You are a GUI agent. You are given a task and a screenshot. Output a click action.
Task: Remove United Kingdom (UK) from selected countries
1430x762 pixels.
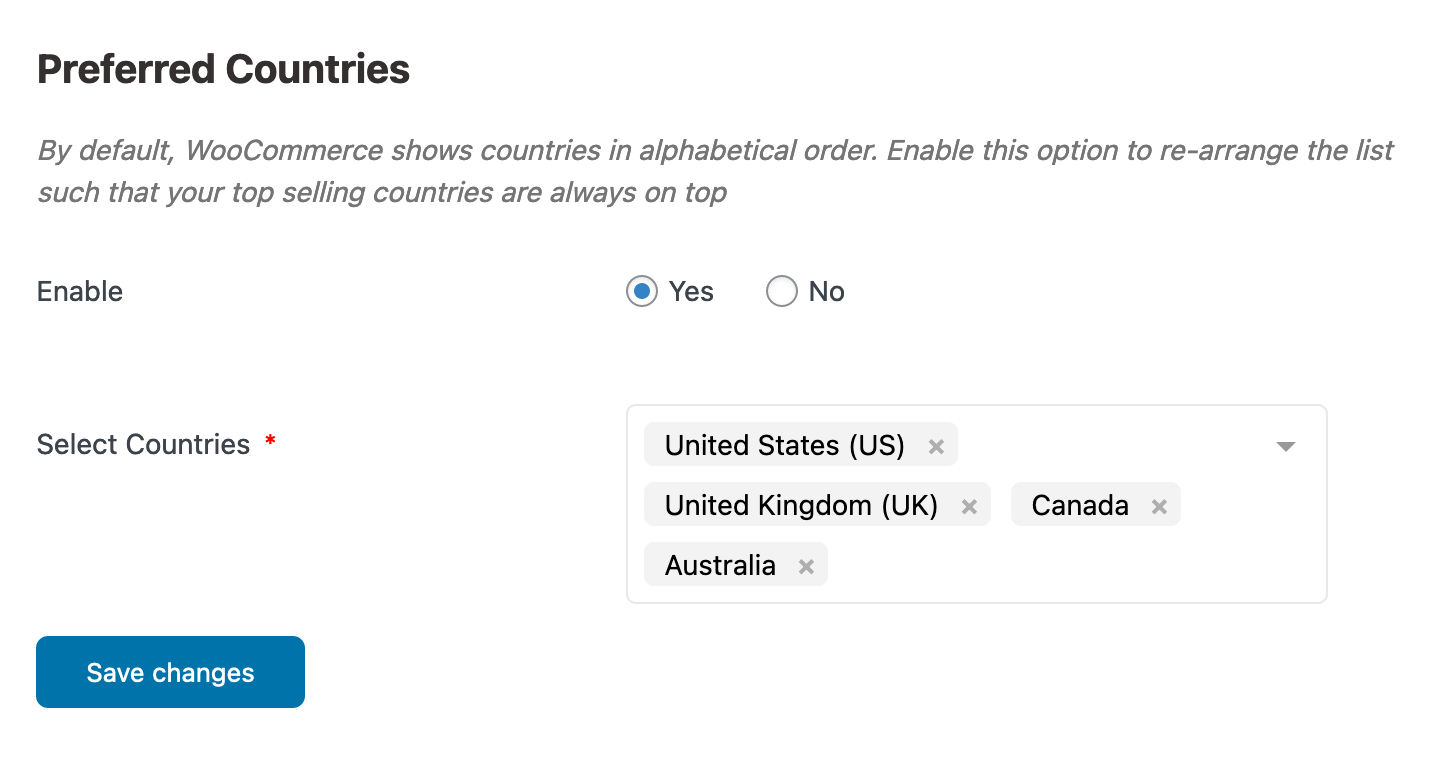pos(968,505)
